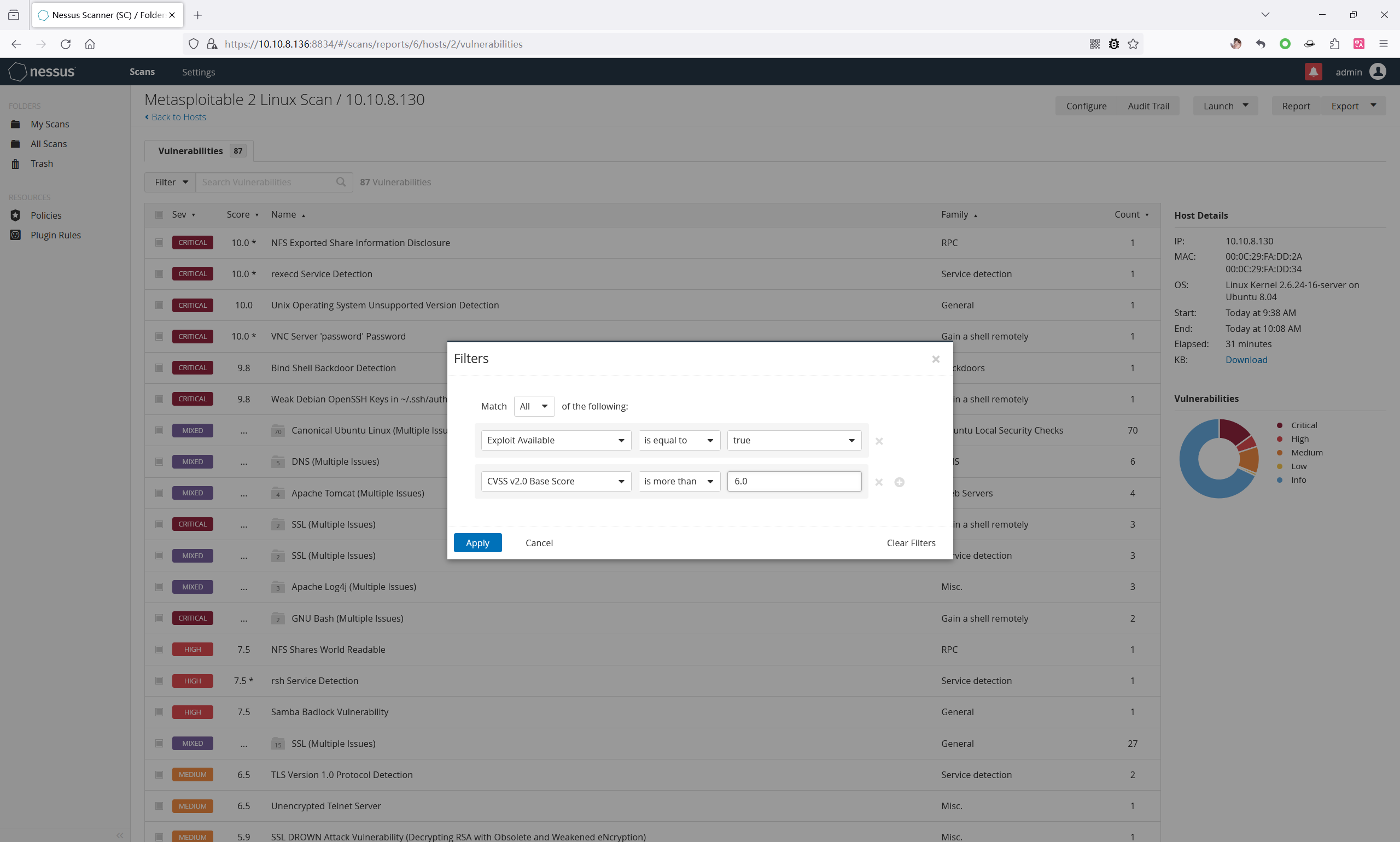Check the NFS Exported Share Information Disclosure row
Screen dimensions: 1400x842
(159, 243)
